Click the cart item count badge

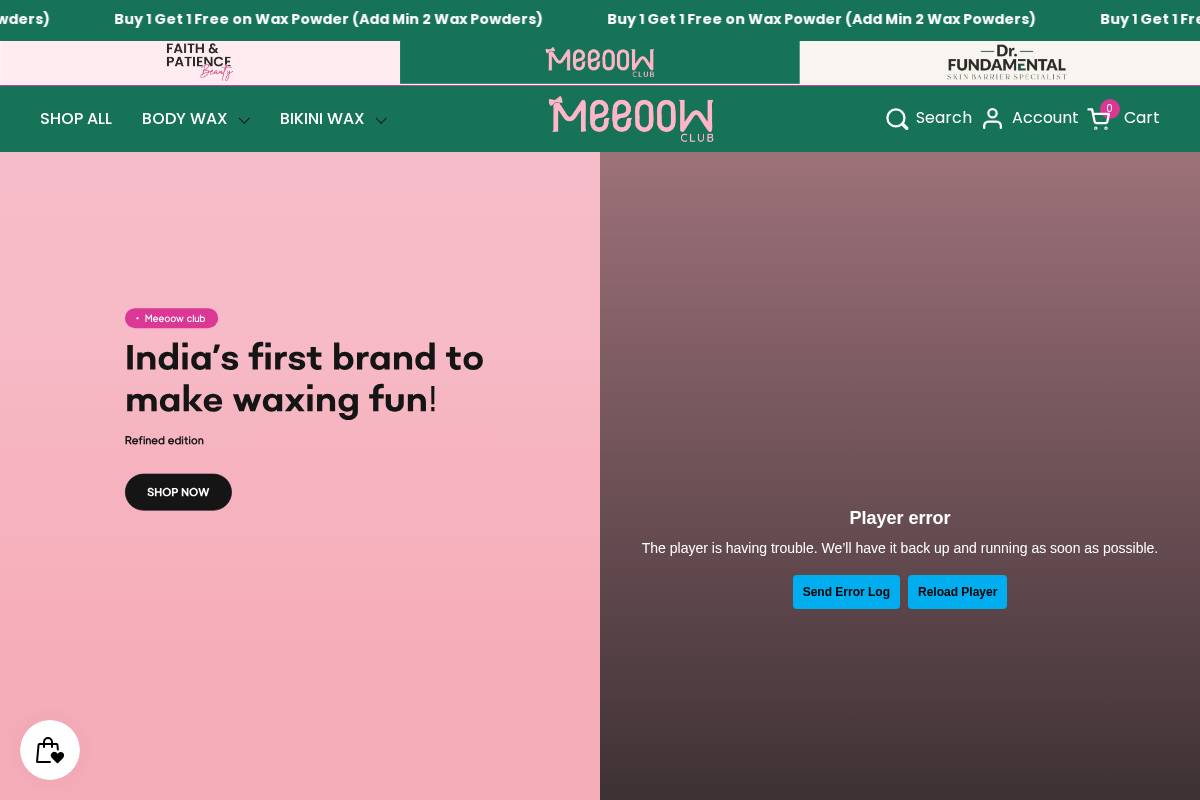tap(1109, 109)
